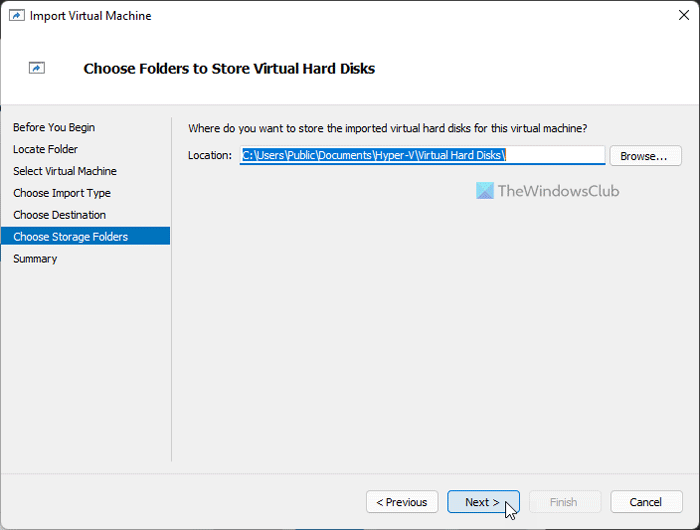Click TheWindowsClub logo icon
This screenshot has width=700, height=530.
pyautogui.click(x=484, y=190)
